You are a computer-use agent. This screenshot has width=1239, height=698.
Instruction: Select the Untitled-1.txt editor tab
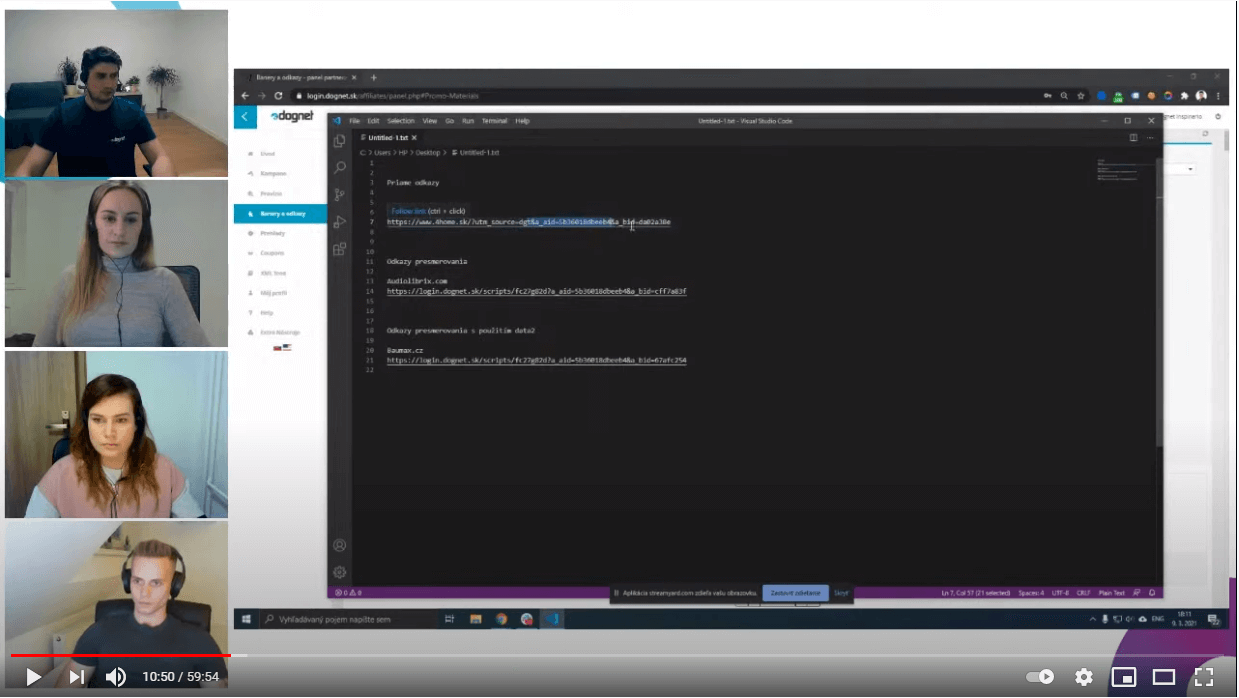388,137
